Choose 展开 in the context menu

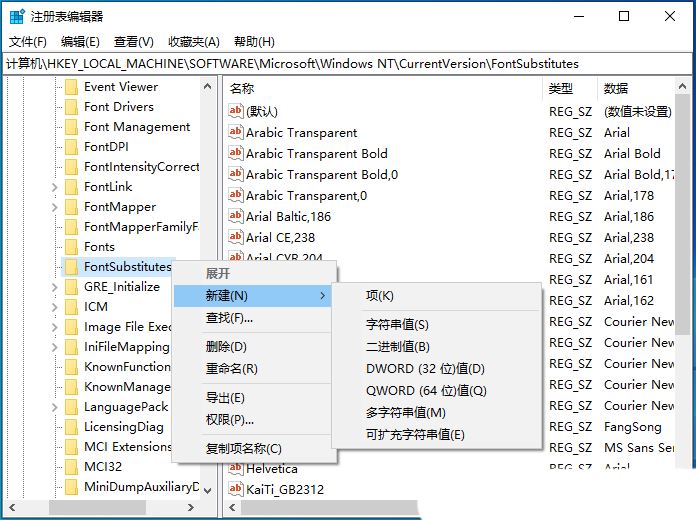pyautogui.click(x=252, y=274)
